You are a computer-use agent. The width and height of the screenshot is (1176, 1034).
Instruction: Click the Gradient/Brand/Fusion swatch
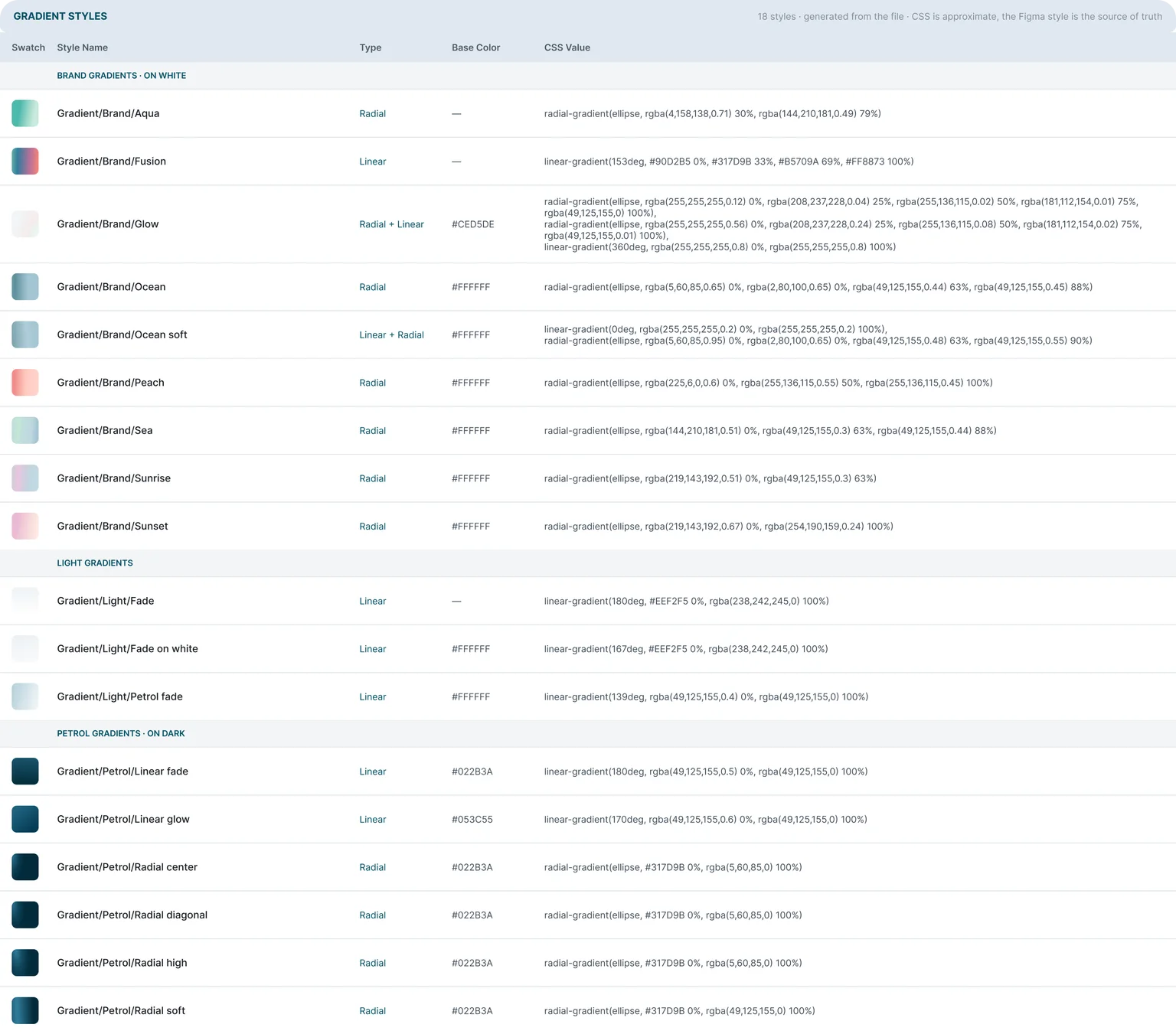point(25,161)
